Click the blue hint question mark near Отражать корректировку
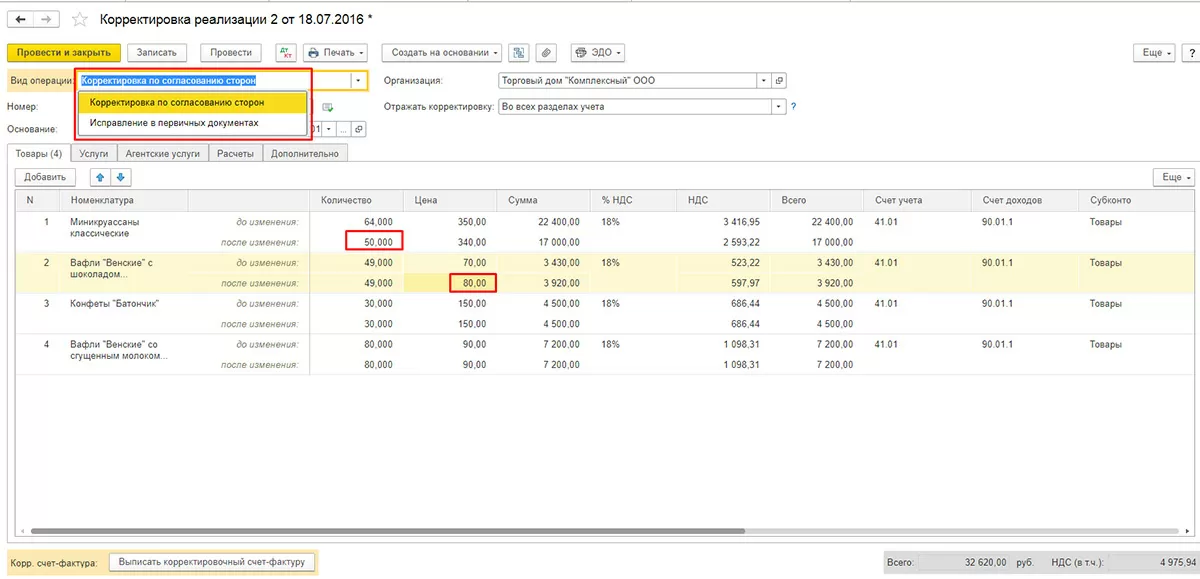Screen dimensions: 1200x579 pos(793,106)
